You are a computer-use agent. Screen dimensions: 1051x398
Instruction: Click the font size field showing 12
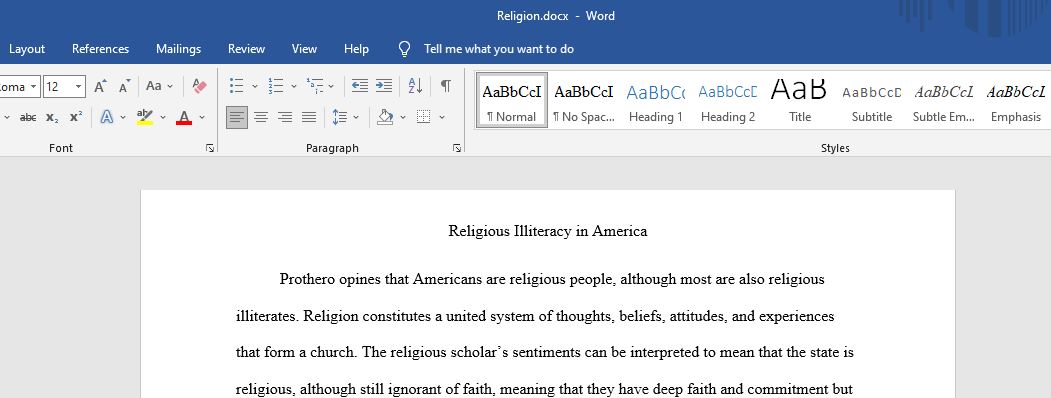58,86
